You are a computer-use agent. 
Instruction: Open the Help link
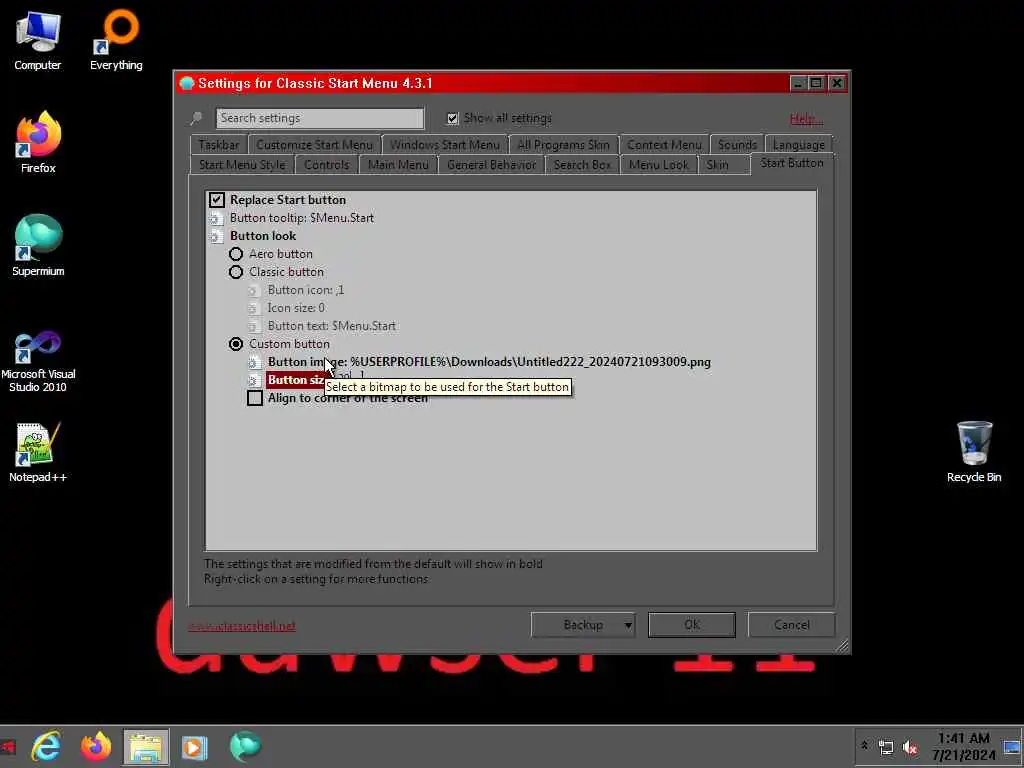point(806,119)
